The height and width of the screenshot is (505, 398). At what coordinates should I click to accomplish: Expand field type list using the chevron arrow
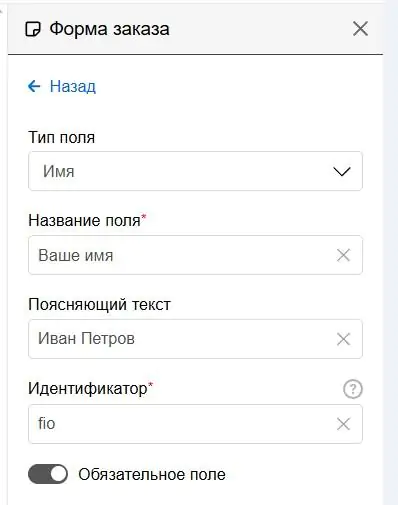point(342,171)
